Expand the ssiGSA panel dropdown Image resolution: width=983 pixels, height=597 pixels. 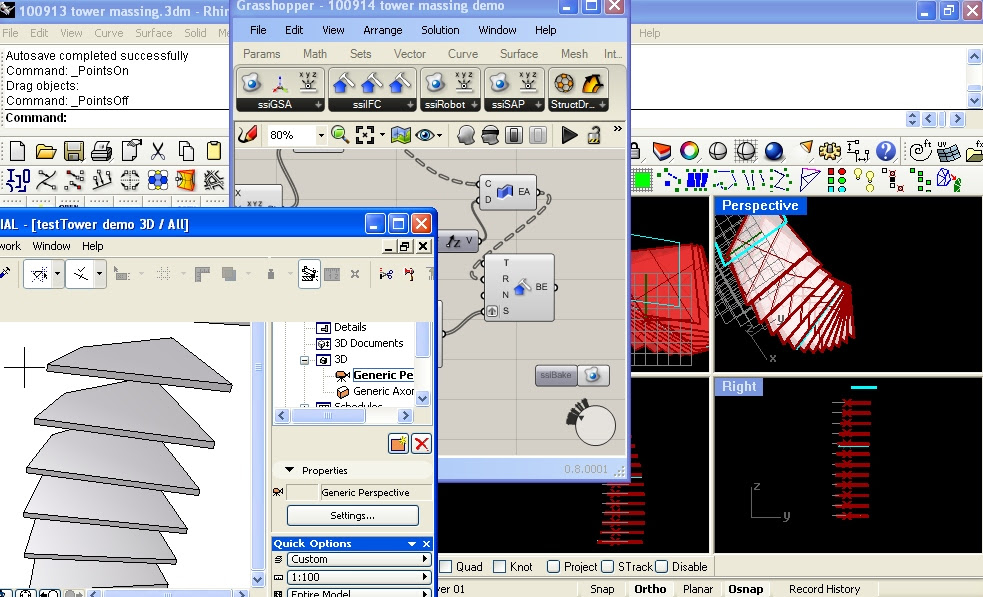pyautogui.click(x=318, y=105)
